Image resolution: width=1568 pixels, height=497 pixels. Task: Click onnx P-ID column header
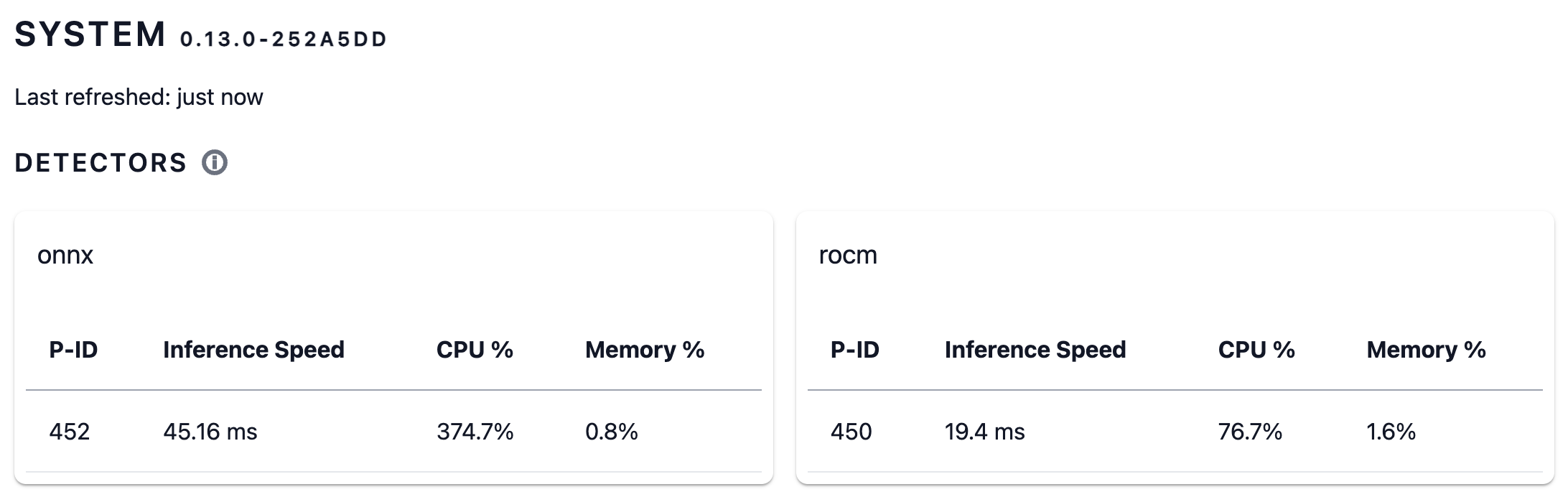(73, 350)
